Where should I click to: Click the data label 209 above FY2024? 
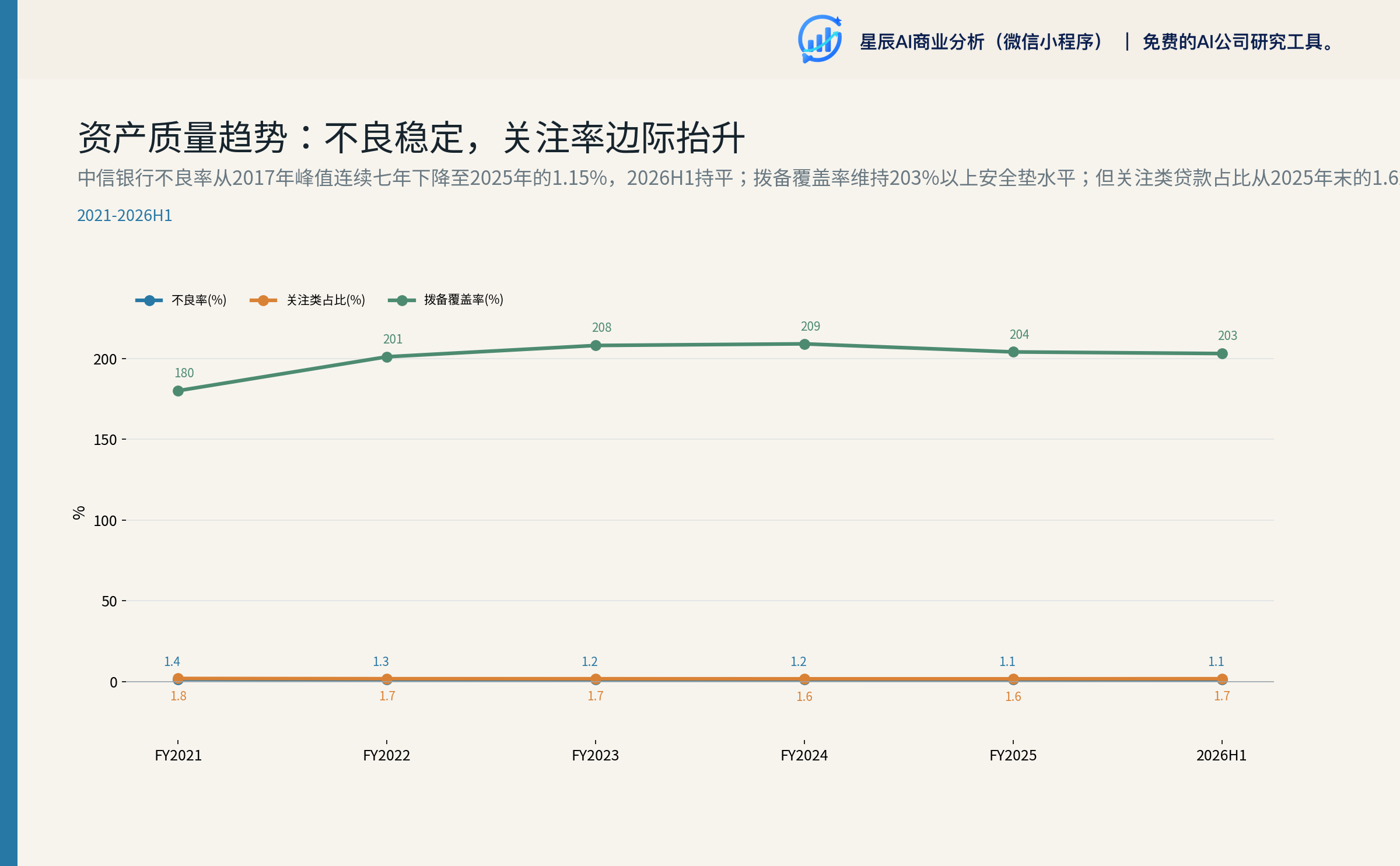tap(810, 327)
